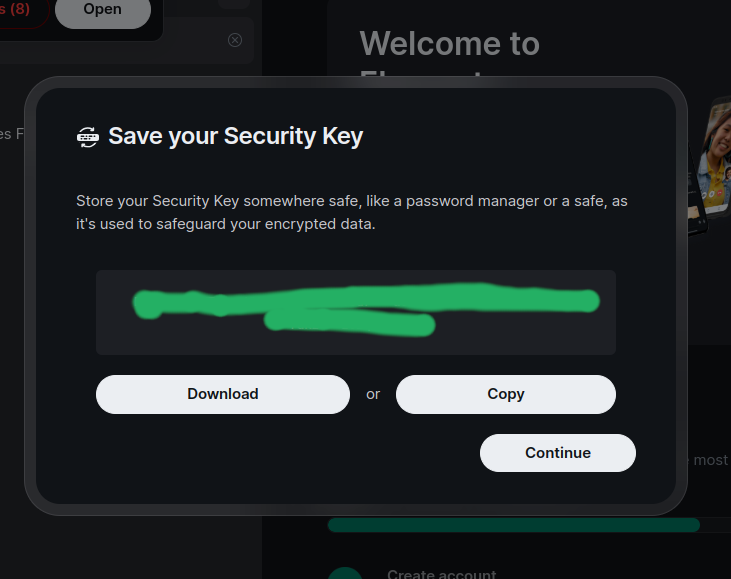This screenshot has height=579, width=731.
Task: Copy the Security Key to clipboard
Action: (x=505, y=394)
